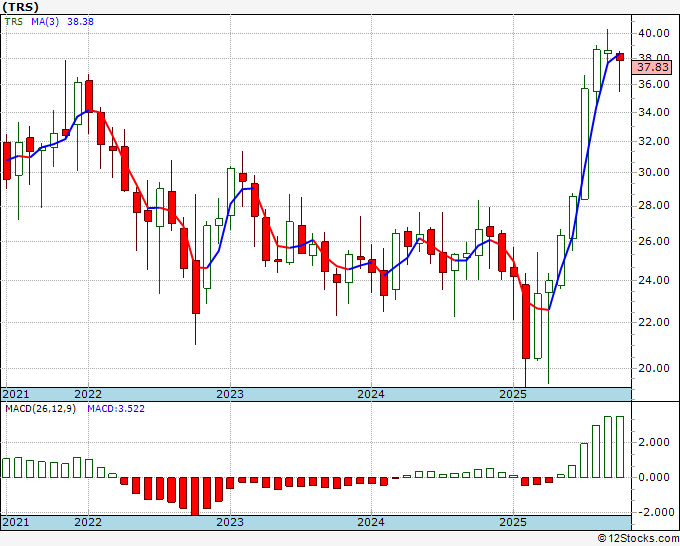Viewport: 680px width, 546px height.
Task: Select the 24.00 price axis label
Action: click(x=654, y=280)
